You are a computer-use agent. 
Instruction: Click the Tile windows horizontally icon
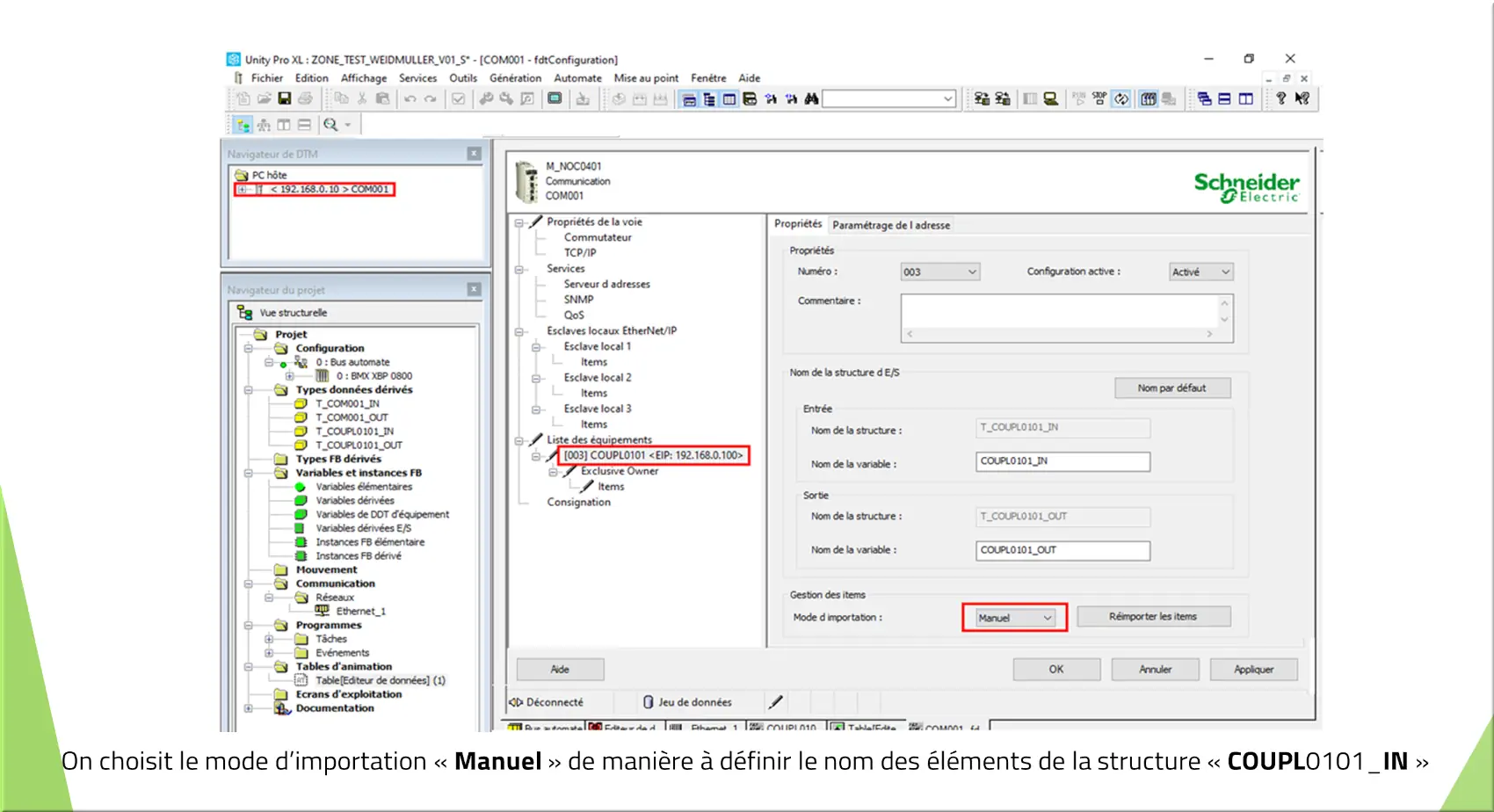(x=1224, y=98)
